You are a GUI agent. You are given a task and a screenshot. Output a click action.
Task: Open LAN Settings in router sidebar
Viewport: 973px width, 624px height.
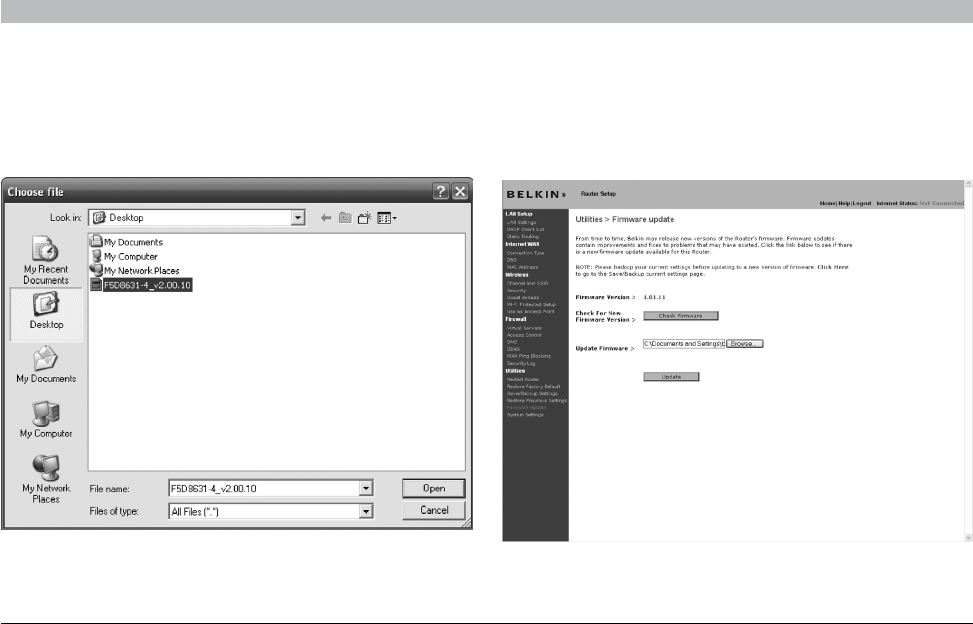click(521, 222)
